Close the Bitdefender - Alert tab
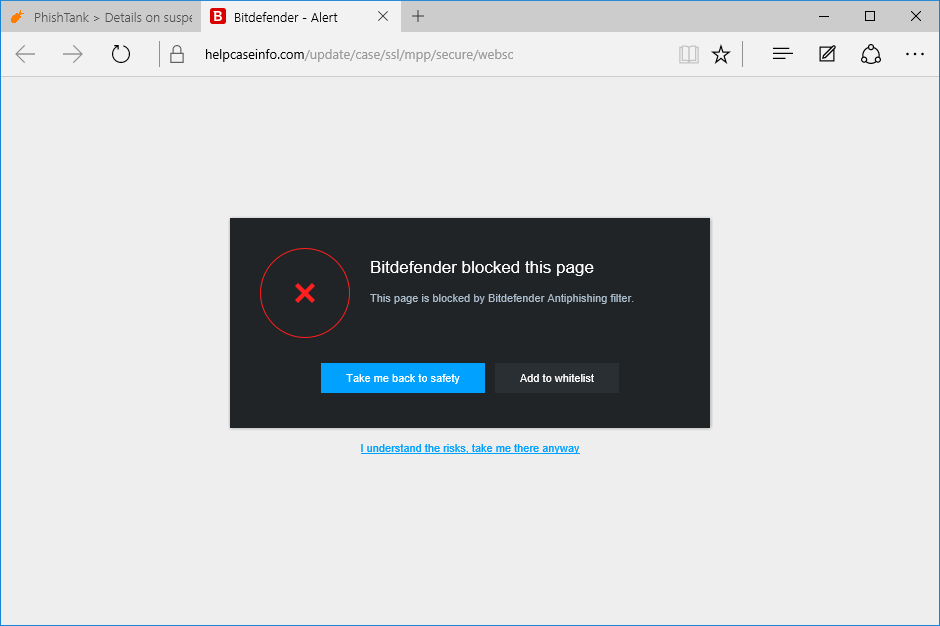The height and width of the screenshot is (626, 940). pos(382,16)
